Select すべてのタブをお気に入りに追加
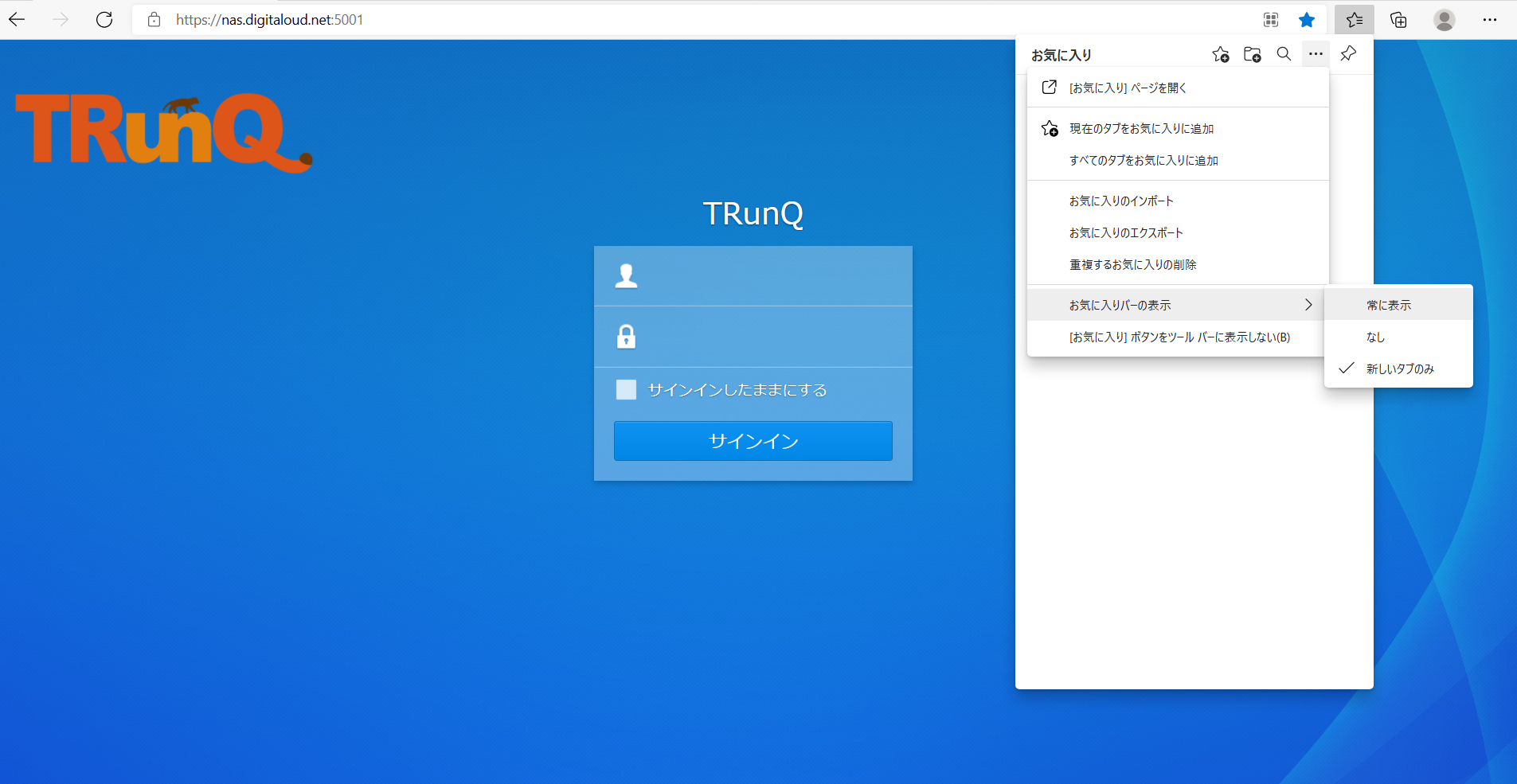Image resolution: width=1517 pixels, height=784 pixels. pos(1178,160)
